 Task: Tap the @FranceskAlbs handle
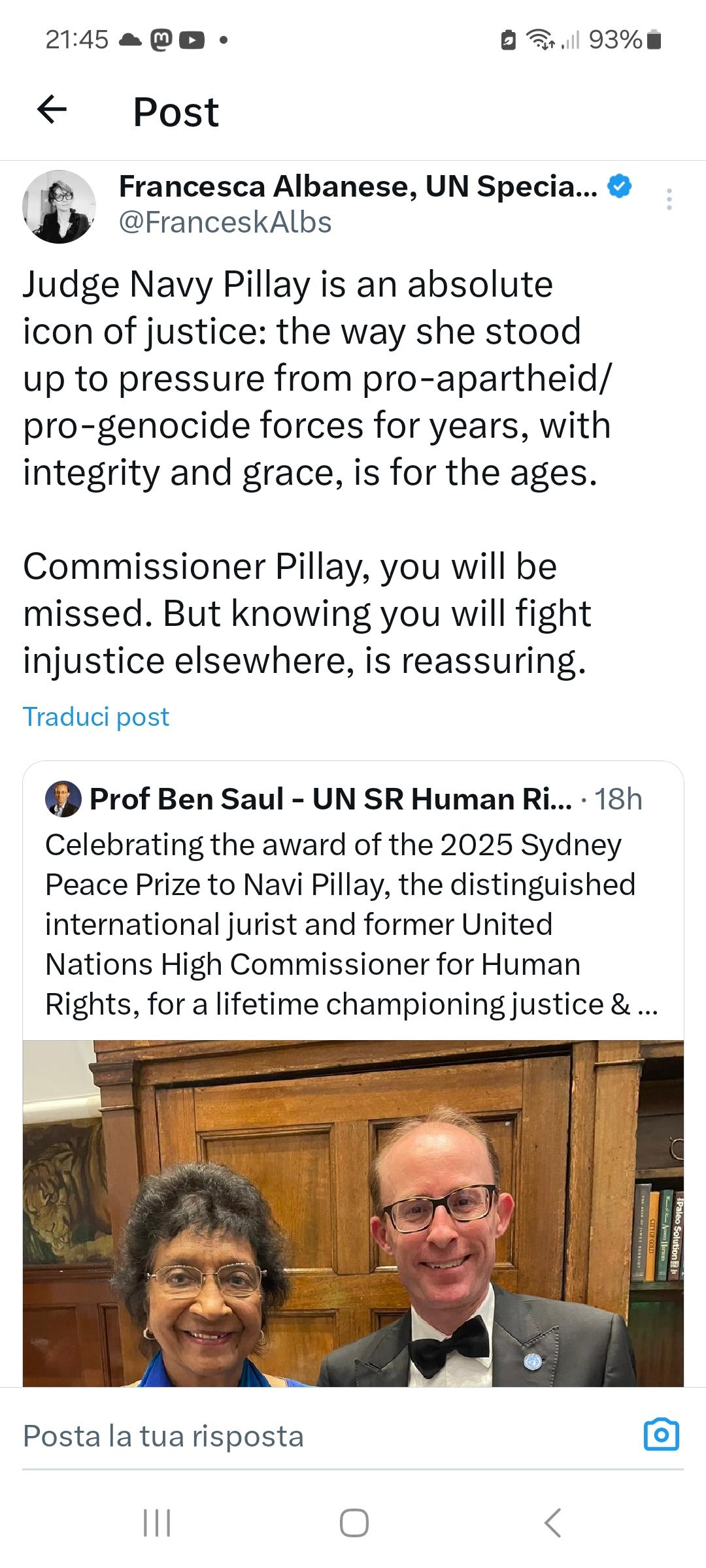pyautogui.click(x=225, y=223)
